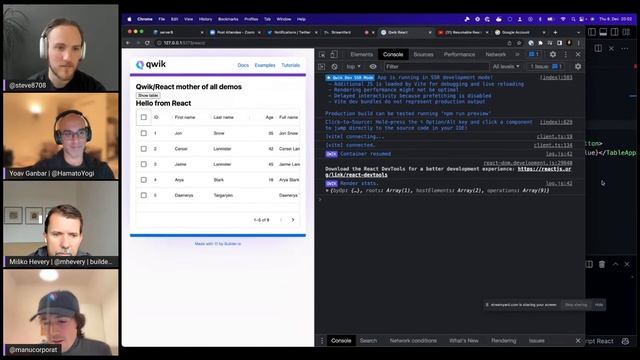The height and width of the screenshot is (360, 640).
Task: Open the Wi-Fi status menu
Action: 563,19
